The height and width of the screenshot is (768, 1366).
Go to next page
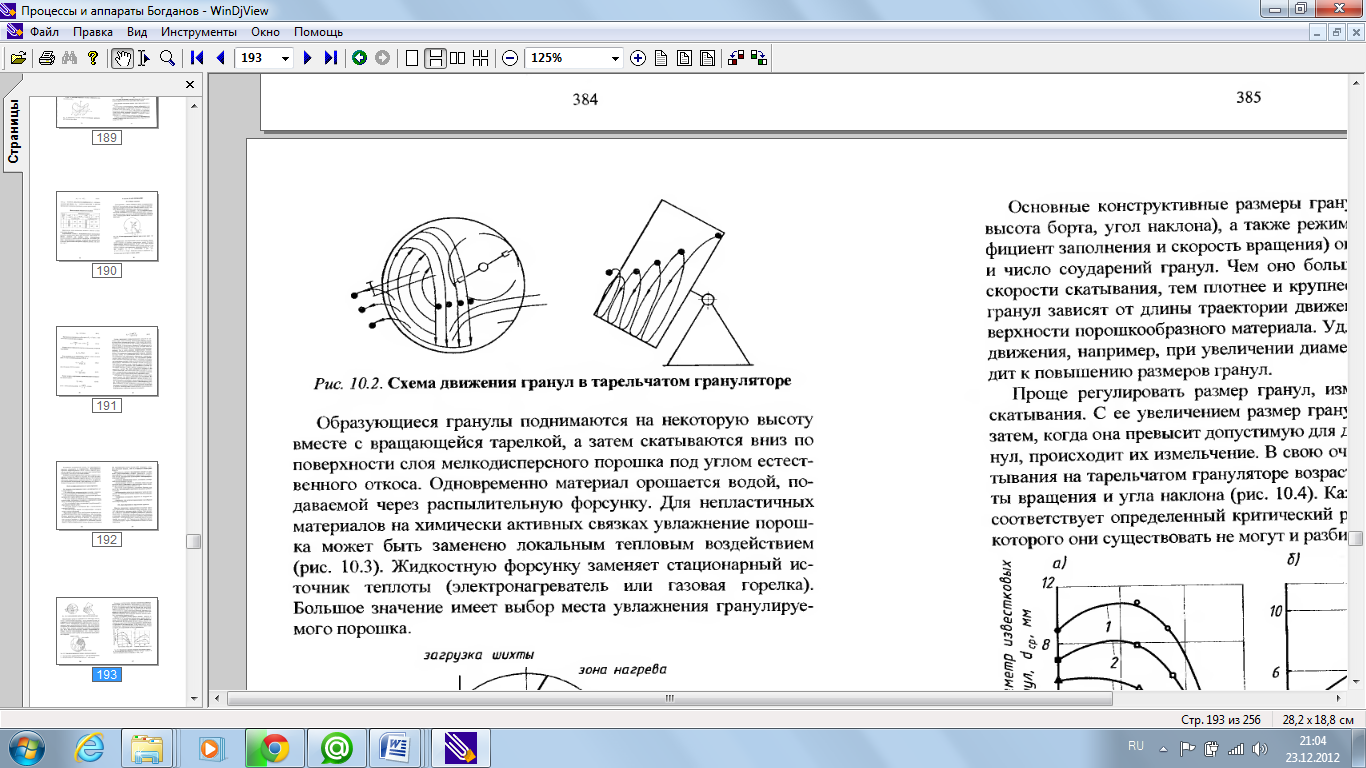308,58
